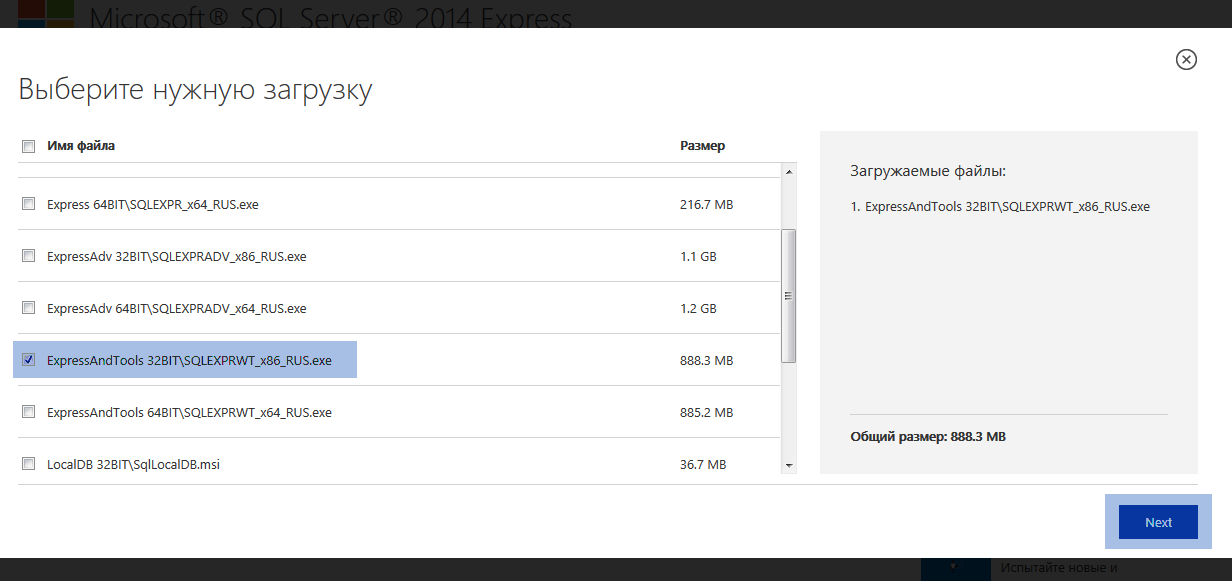The height and width of the screenshot is (581, 1232).
Task: Close the download dialog with X icon
Action: 1186,60
